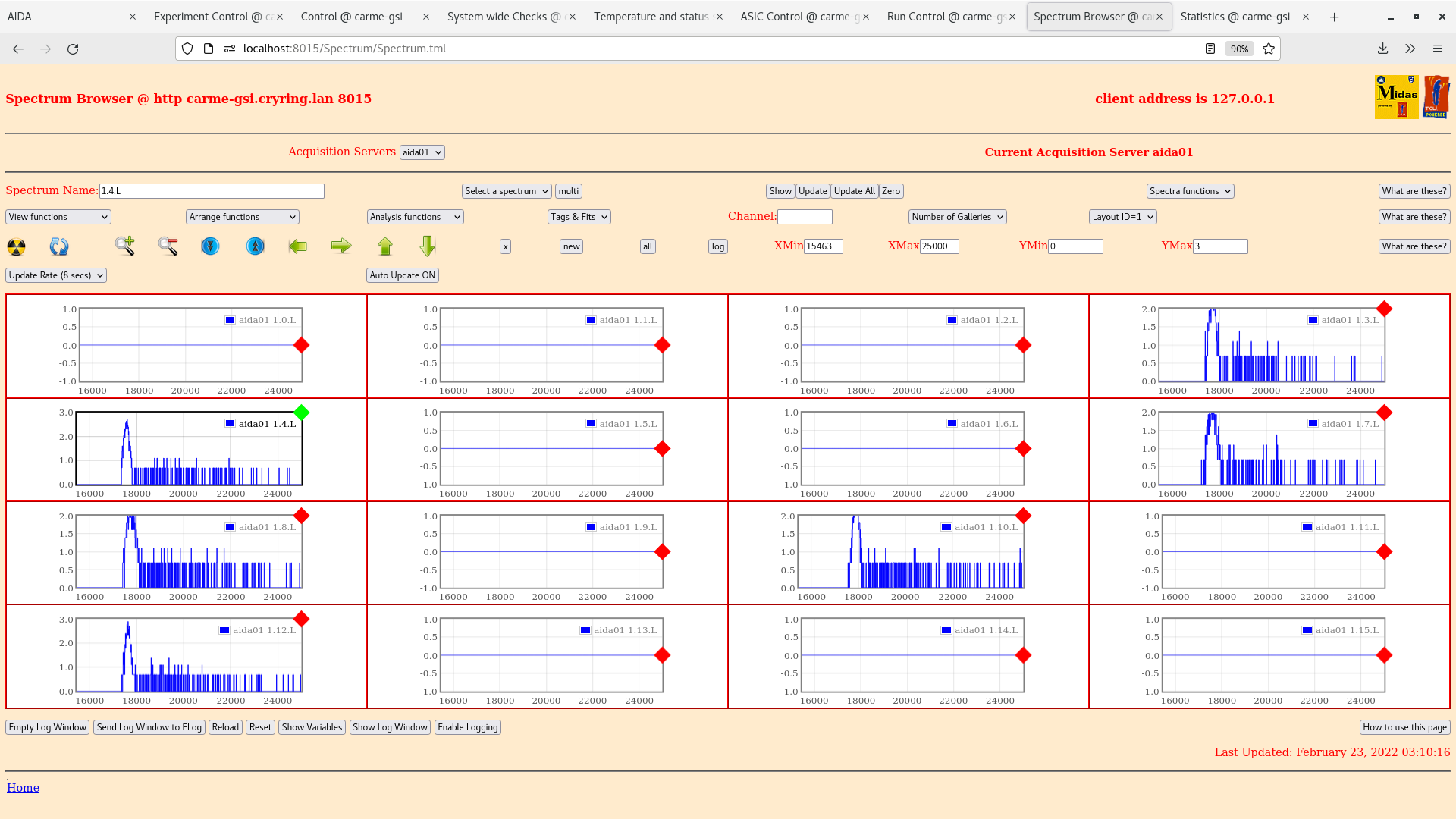Viewport: 1456px width, 819px height.
Task: Toggle log scale with log button
Action: [x=717, y=246]
